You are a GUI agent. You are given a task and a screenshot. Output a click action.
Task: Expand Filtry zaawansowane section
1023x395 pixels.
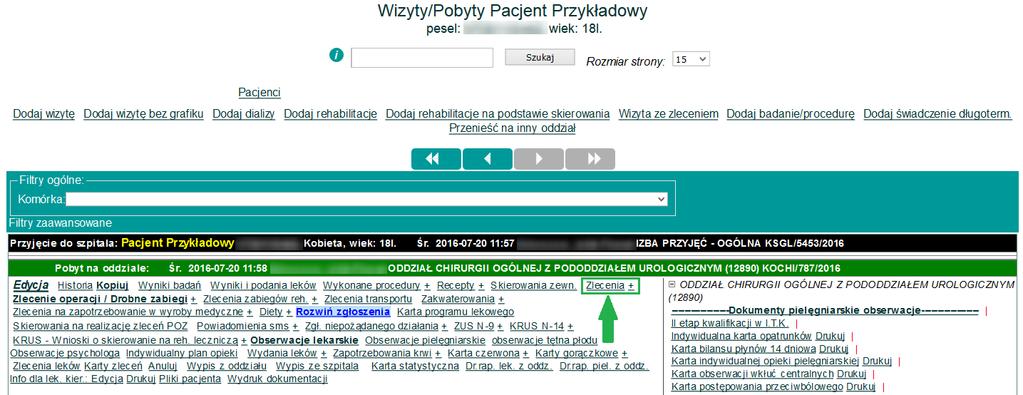(60, 223)
